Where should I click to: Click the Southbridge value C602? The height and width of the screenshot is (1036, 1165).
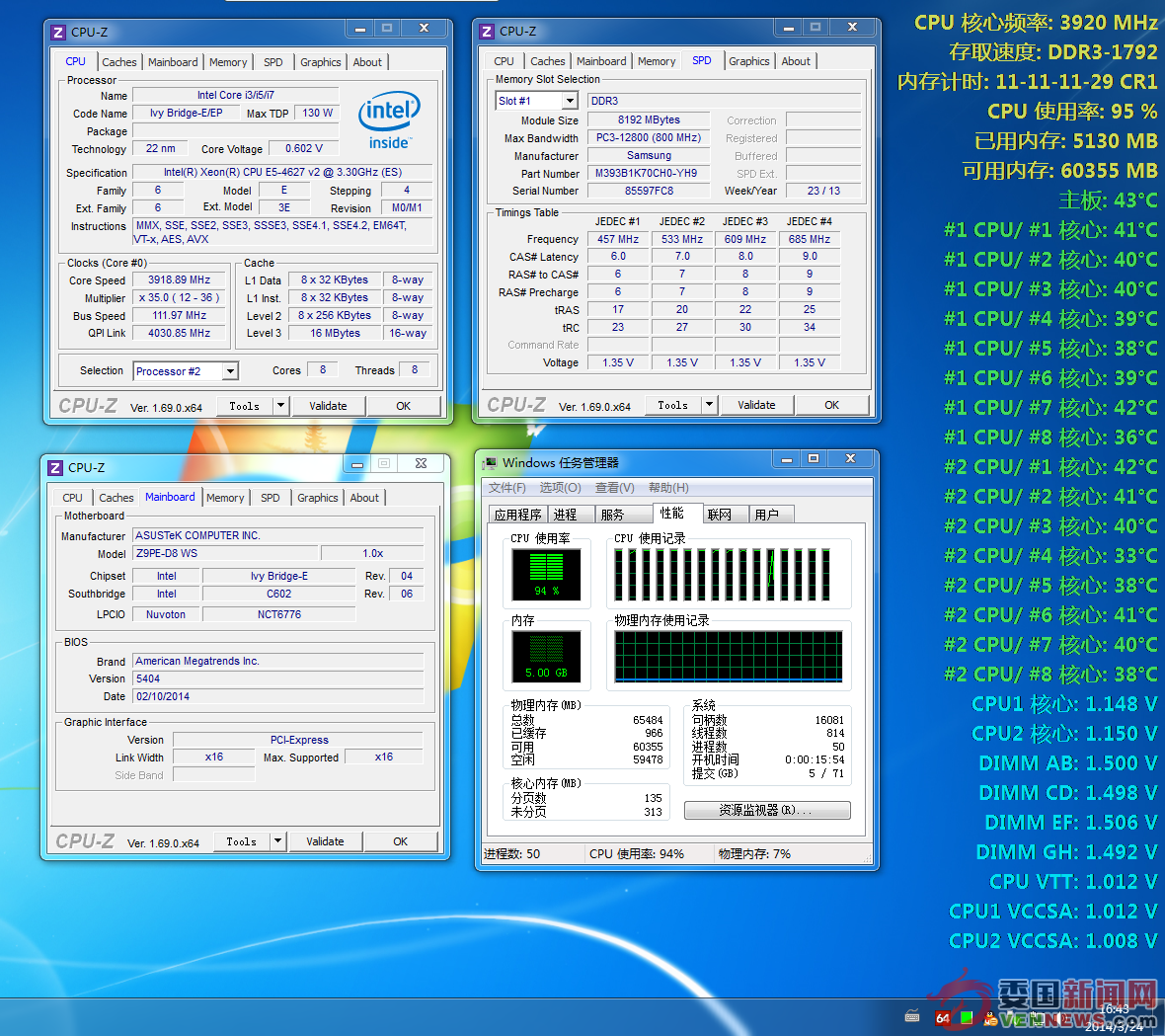[279, 594]
